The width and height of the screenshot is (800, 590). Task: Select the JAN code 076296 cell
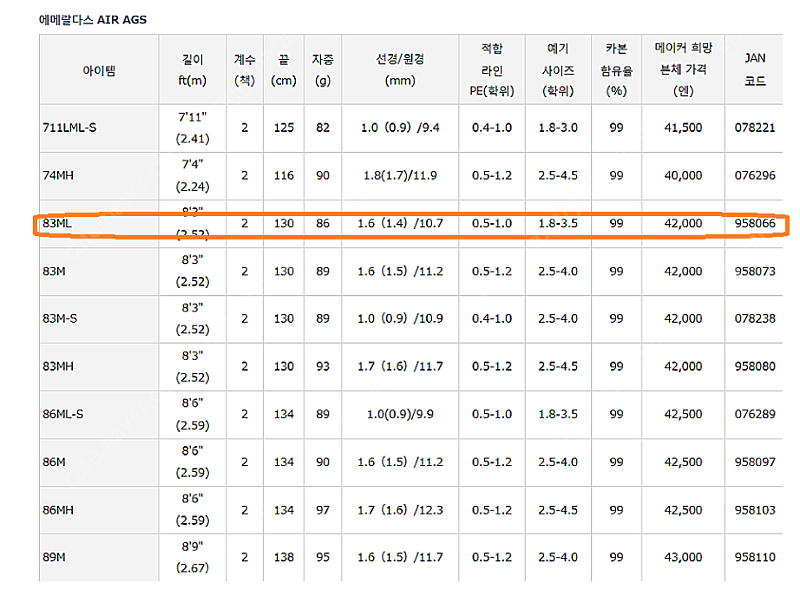[756, 175]
